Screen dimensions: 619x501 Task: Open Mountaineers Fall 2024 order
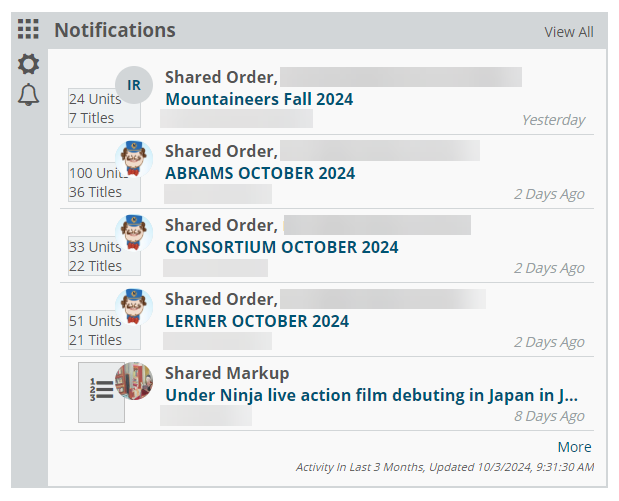[259, 99]
